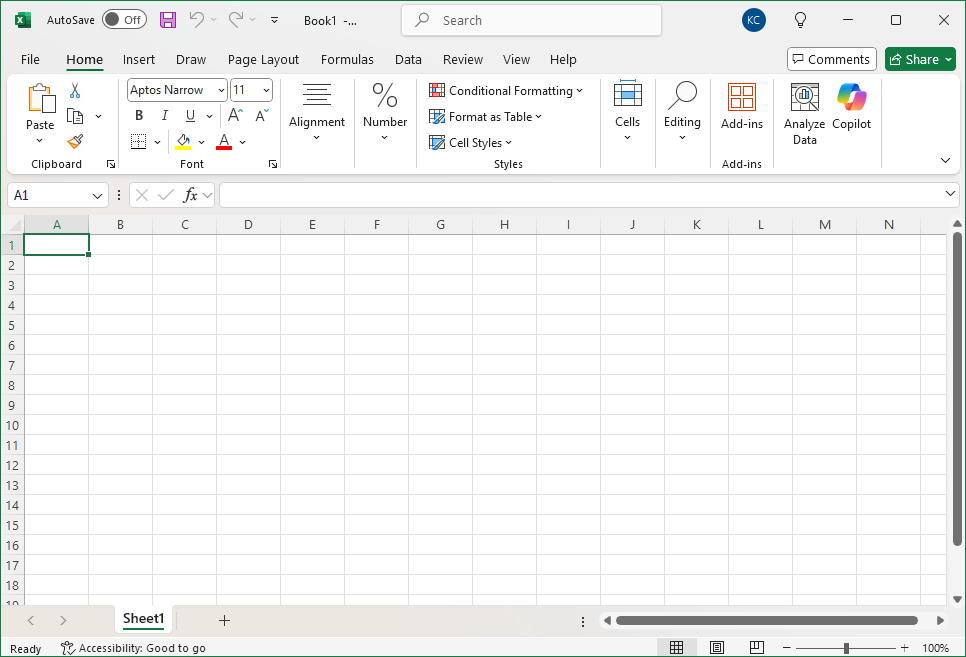
Task: Switch to the Insert tab
Action: 139,59
